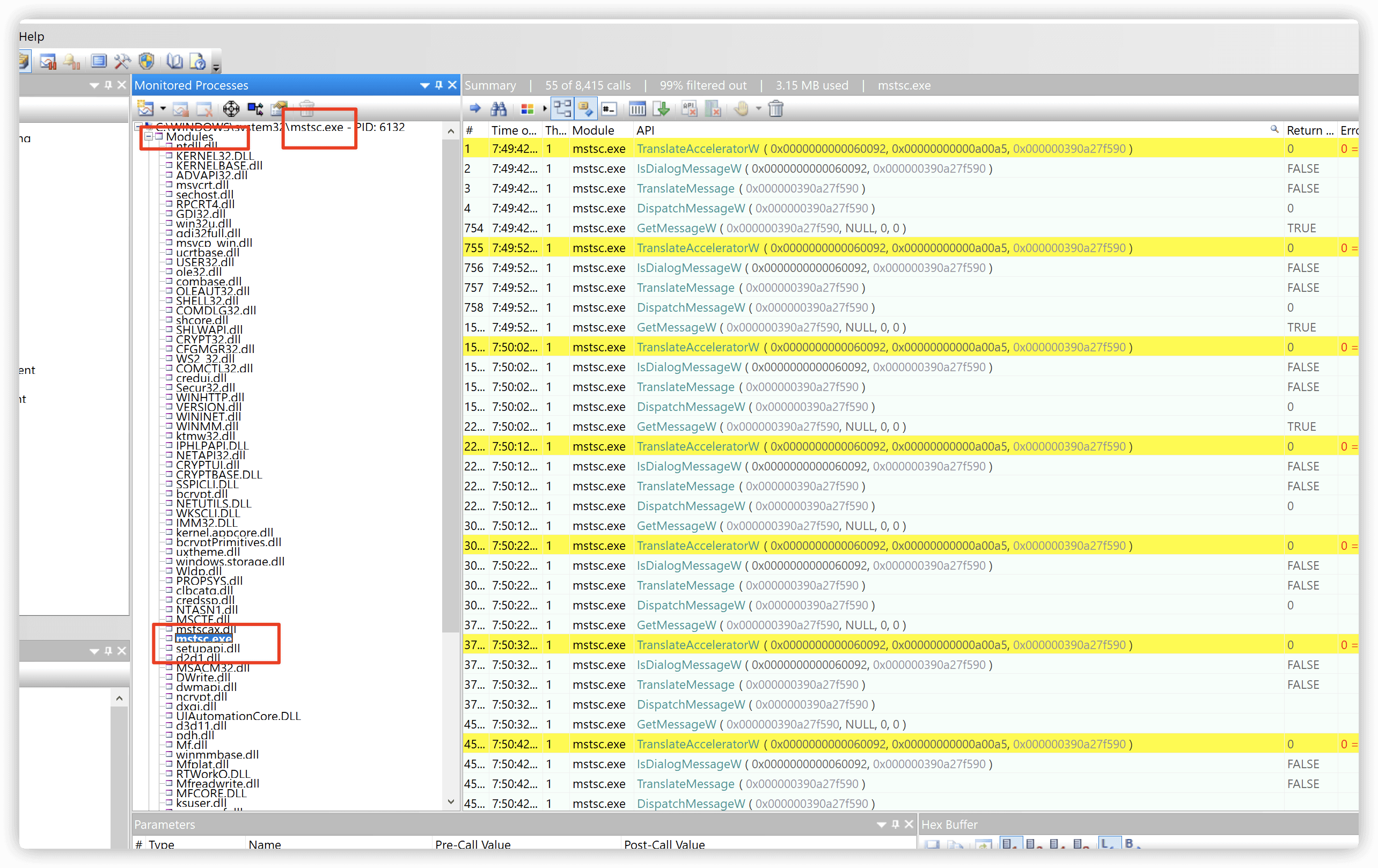Image resolution: width=1378 pixels, height=868 pixels.
Task: Select first TranslateAcceleratorW call row
Action: coord(697,149)
